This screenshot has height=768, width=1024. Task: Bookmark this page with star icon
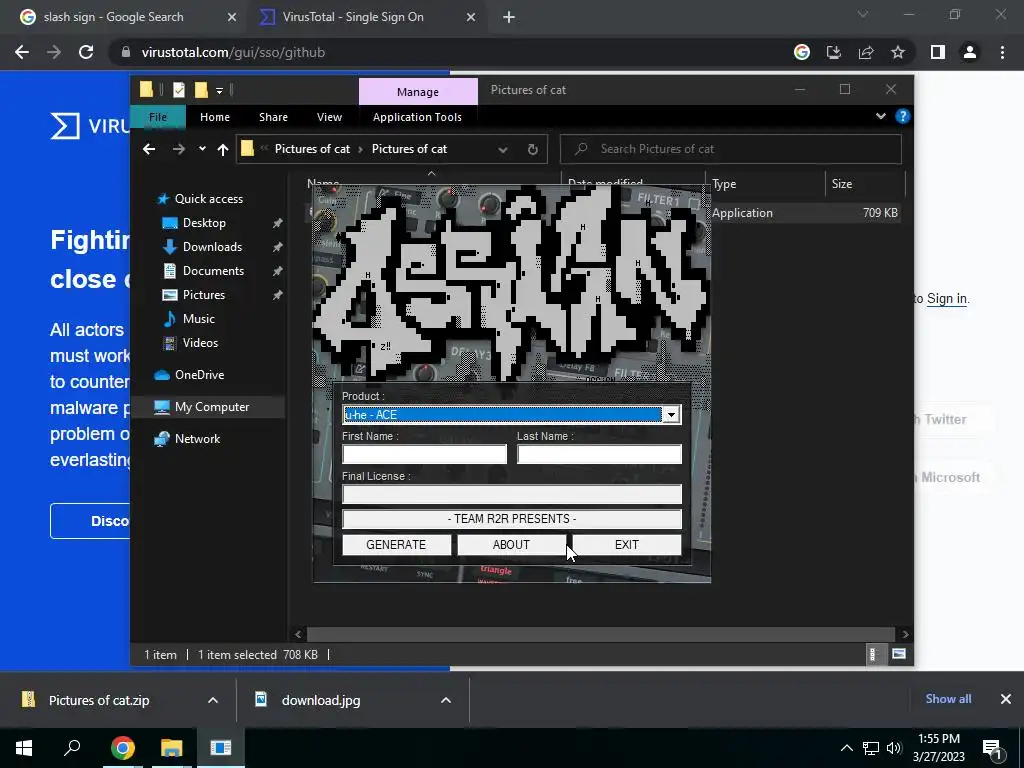click(x=898, y=52)
